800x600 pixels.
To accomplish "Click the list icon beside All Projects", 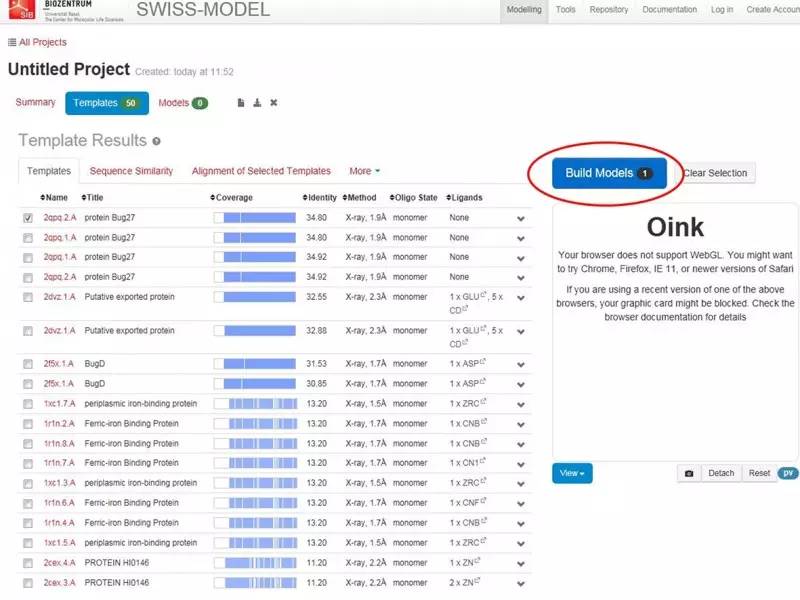I will pos(12,42).
